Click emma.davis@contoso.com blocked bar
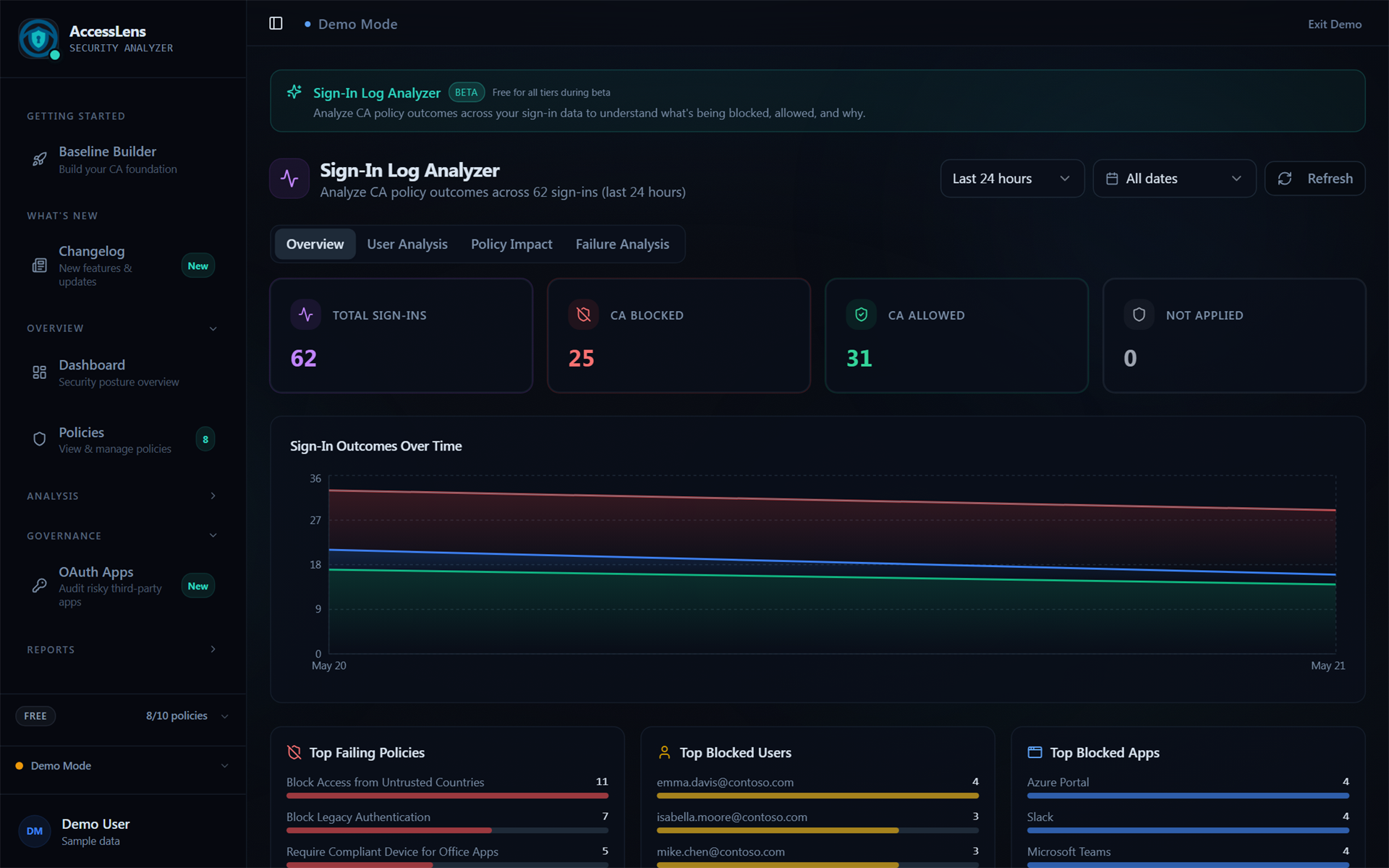This screenshot has height=868, width=1389. click(817, 796)
